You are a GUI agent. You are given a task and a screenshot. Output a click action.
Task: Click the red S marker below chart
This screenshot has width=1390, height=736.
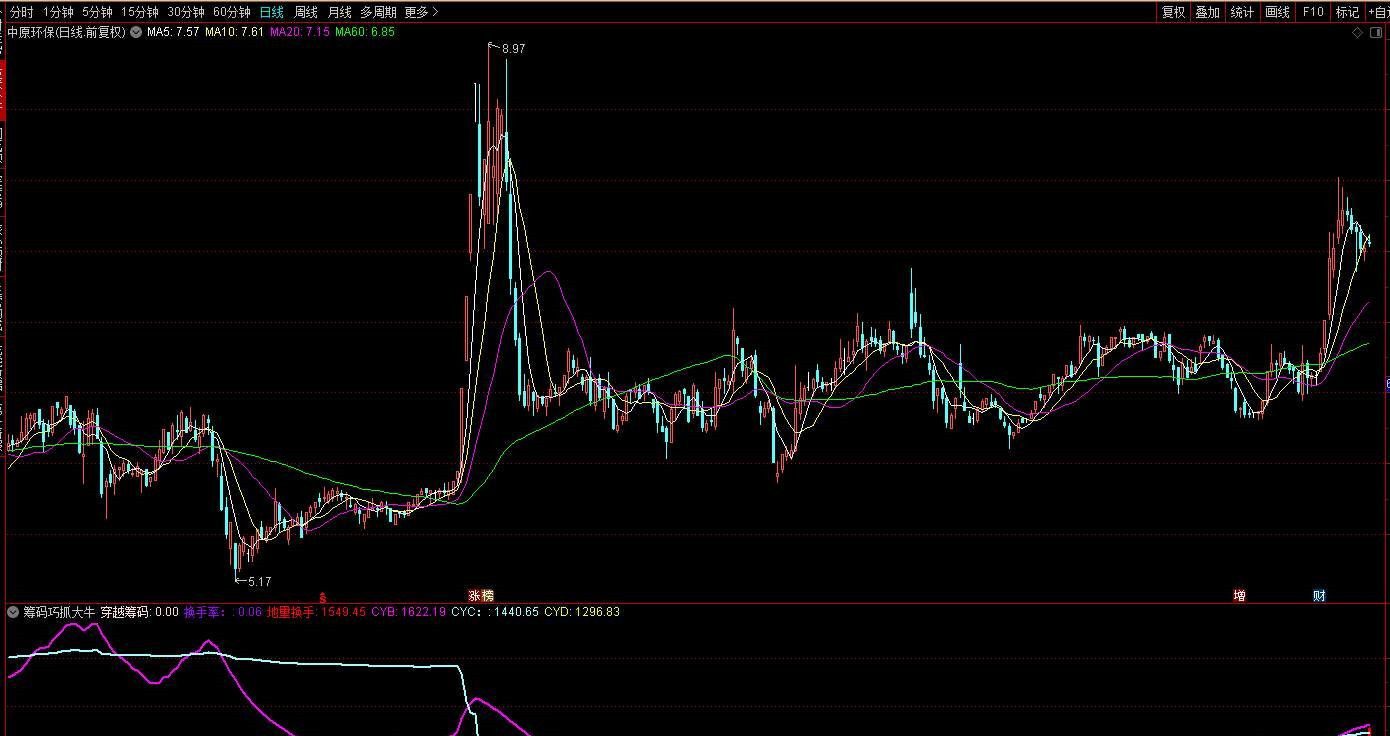[322, 597]
